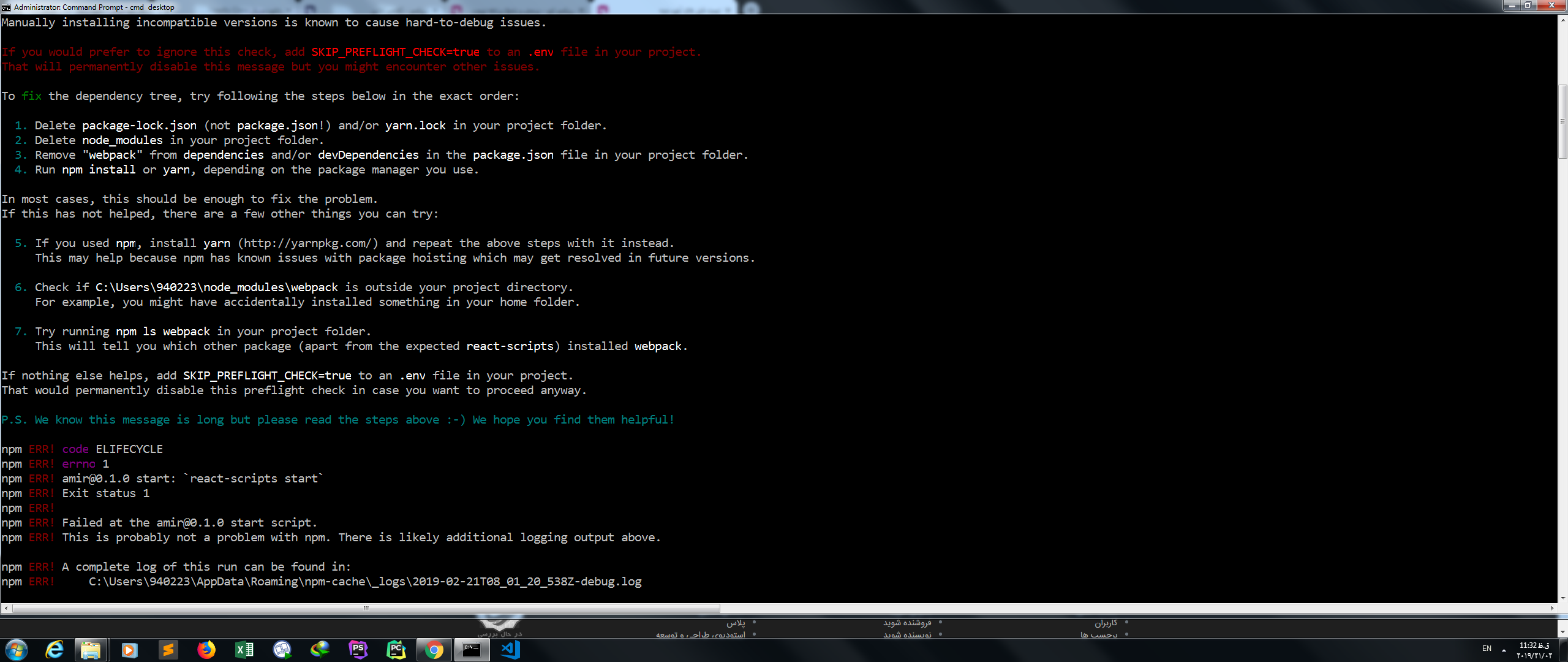Click the Command Prompt window title text

click(x=94, y=7)
